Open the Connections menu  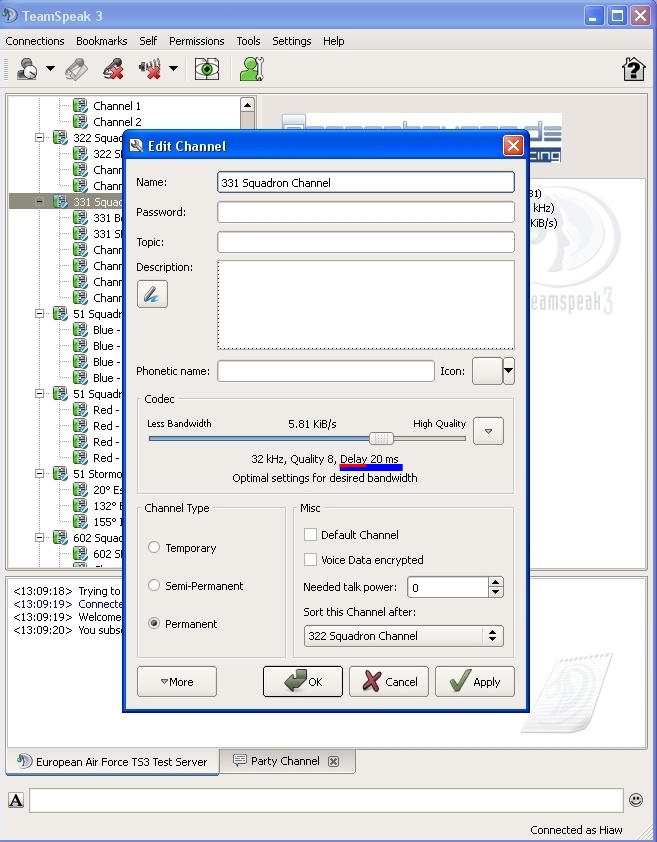tap(35, 41)
